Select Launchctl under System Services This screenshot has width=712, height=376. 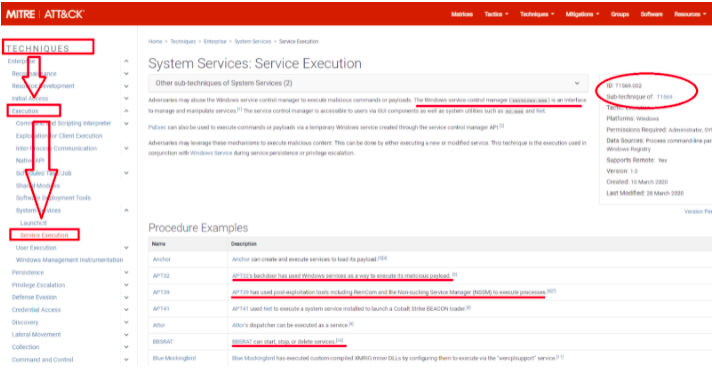[33, 223]
